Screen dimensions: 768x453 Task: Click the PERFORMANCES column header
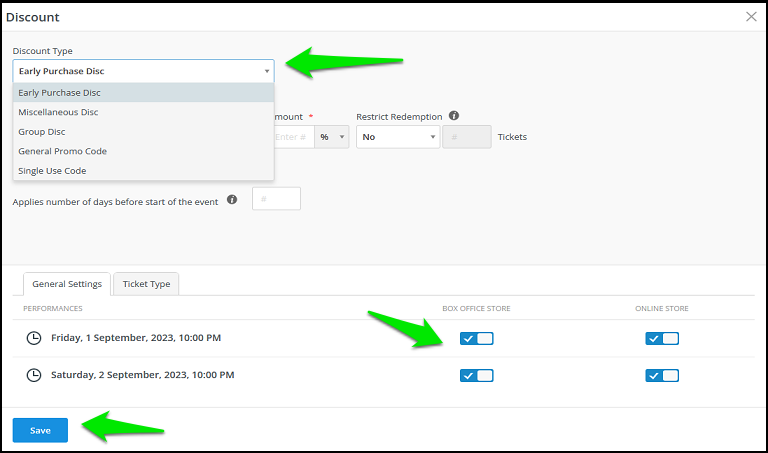(x=53, y=309)
